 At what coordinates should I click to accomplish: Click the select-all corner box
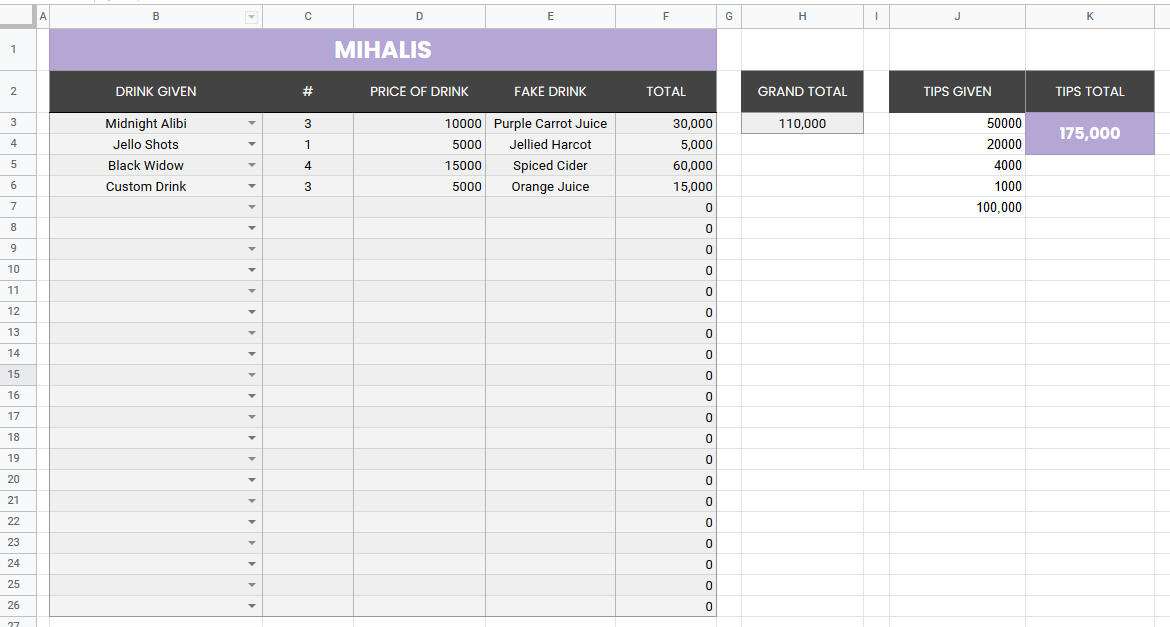click(16, 16)
